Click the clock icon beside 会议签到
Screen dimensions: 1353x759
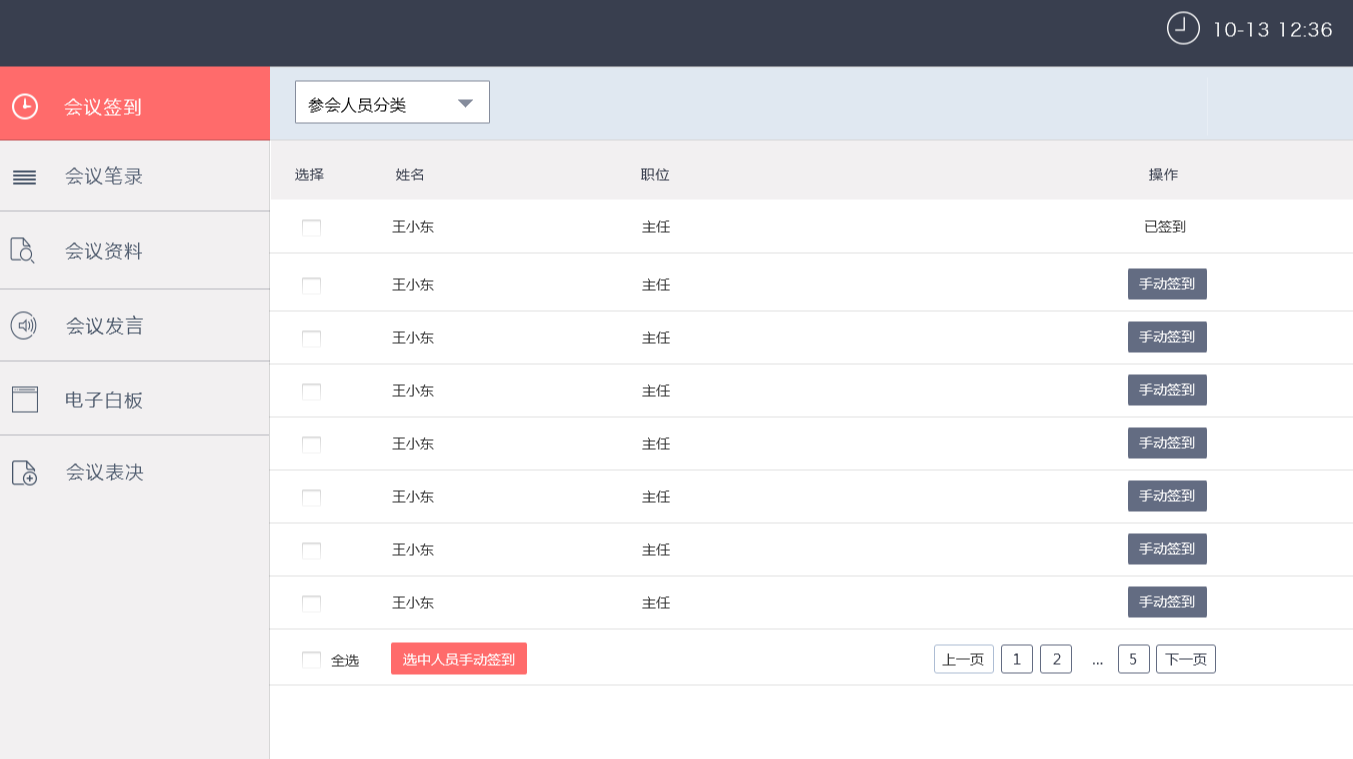point(25,106)
